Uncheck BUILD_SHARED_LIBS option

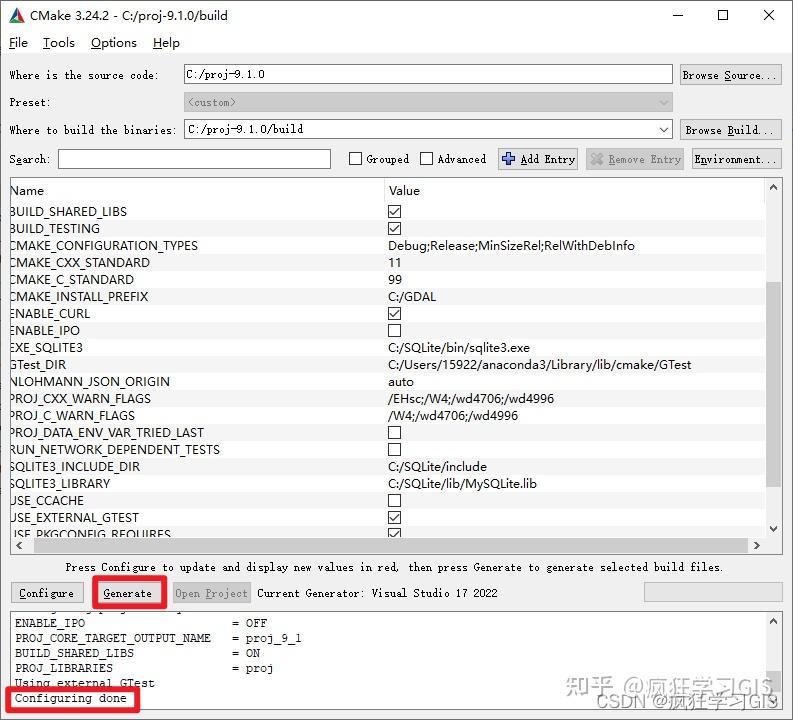(x=394, y=211)
